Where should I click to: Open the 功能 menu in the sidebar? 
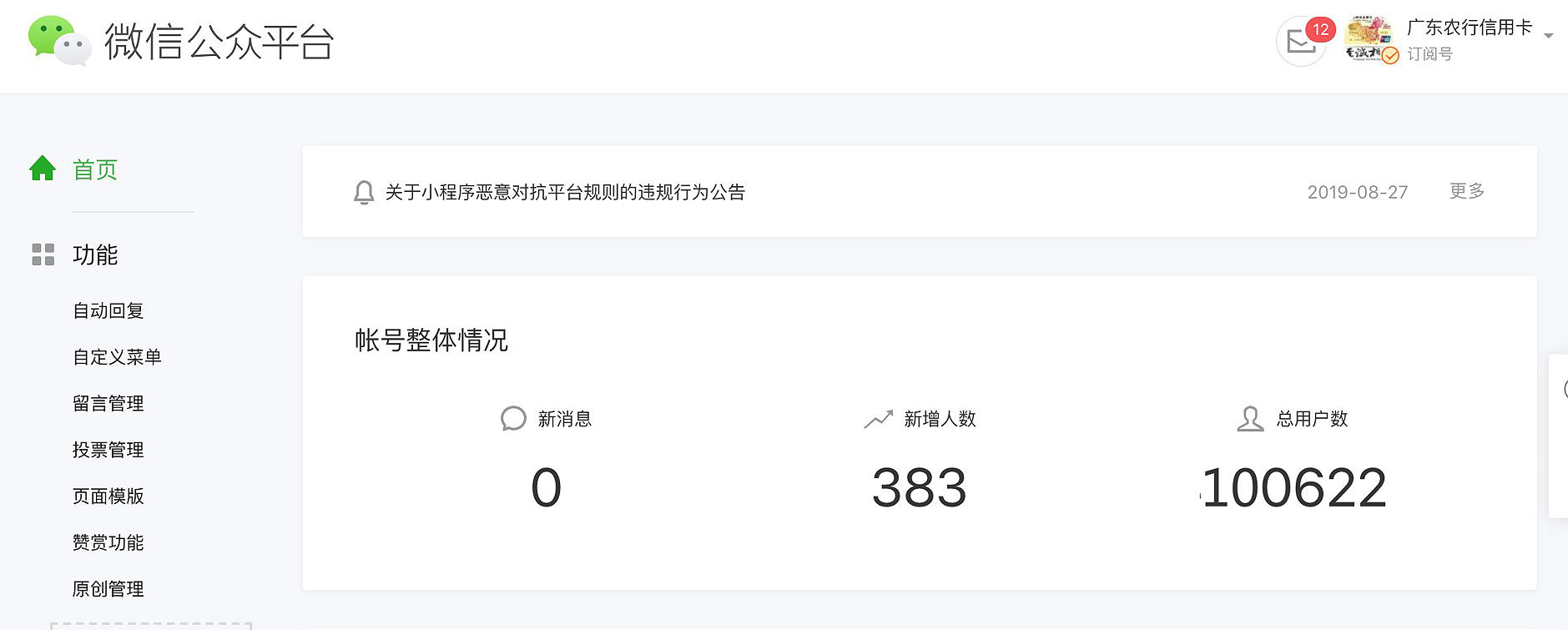95,255
